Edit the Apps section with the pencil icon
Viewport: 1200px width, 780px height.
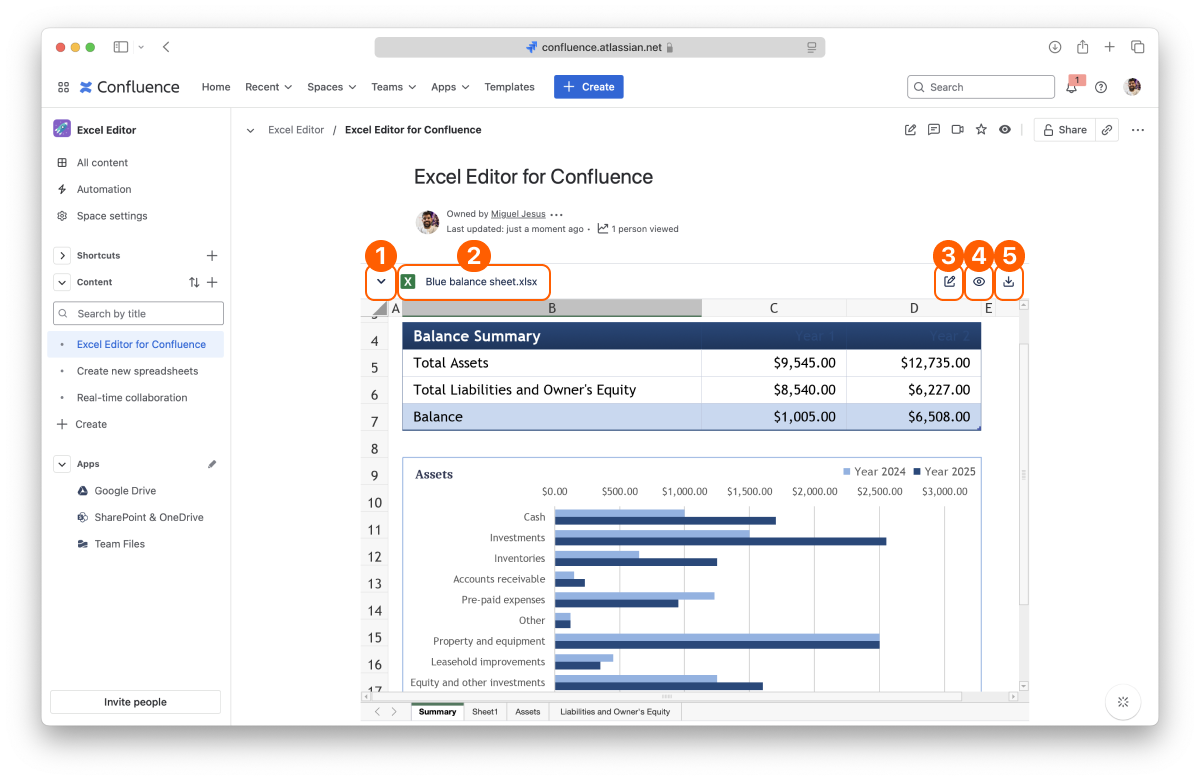tap(212, 464)
